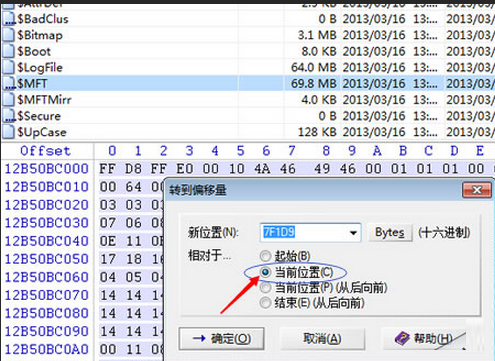Screen dimensions: 495x361
Task: Click the Bytes unit button
Action: pos(390,232)
